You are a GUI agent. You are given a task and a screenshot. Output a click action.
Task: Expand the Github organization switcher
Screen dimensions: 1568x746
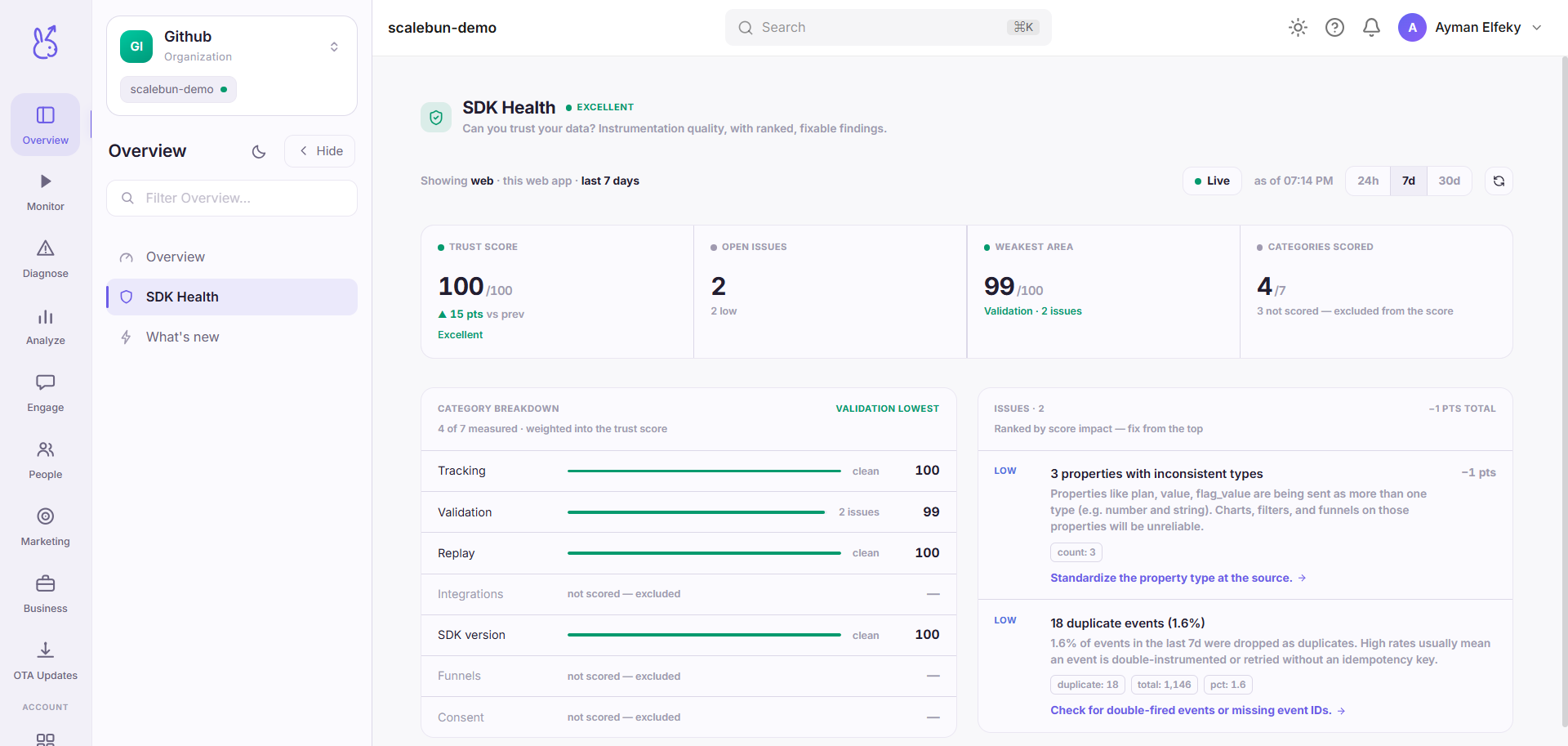[334, 47]
